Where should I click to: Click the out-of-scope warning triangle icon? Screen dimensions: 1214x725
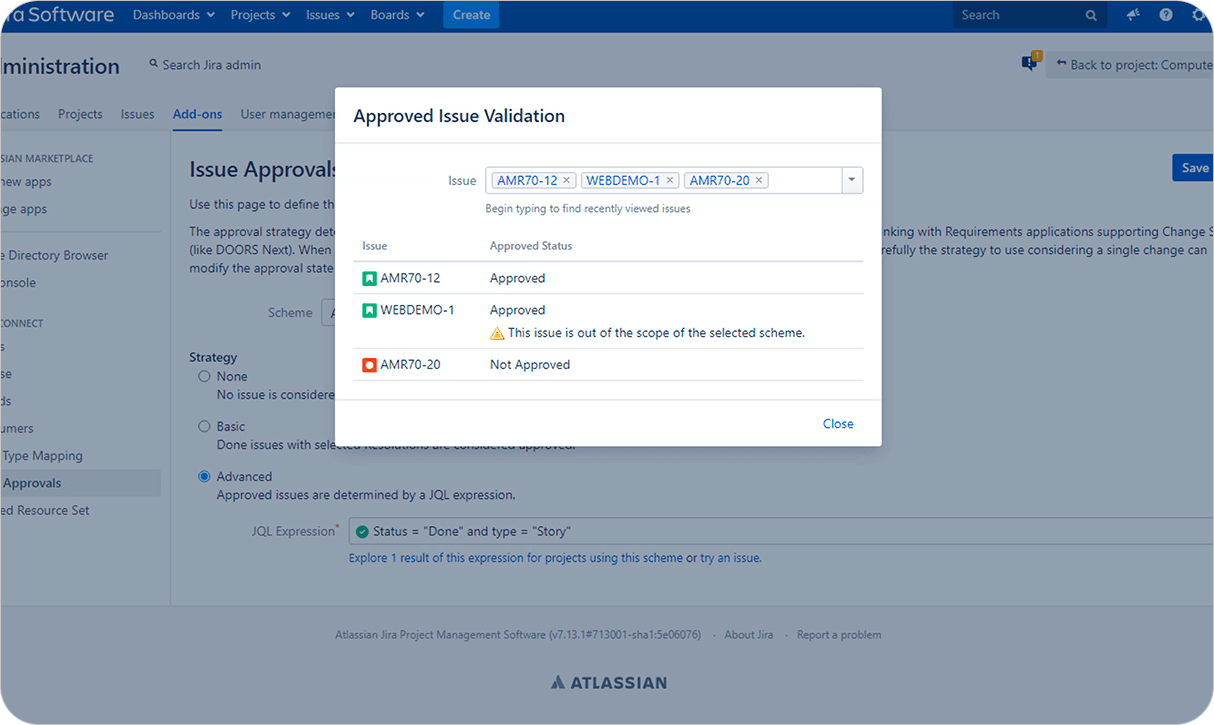pos(497,333)
